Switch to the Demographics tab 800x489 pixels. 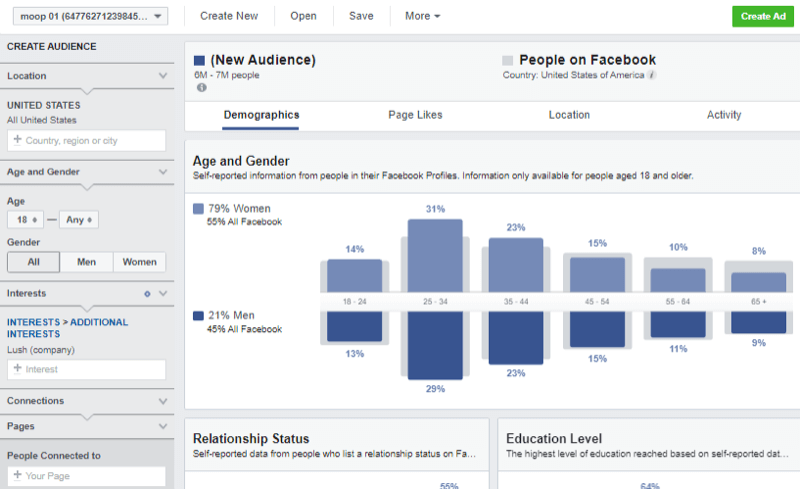261,115
